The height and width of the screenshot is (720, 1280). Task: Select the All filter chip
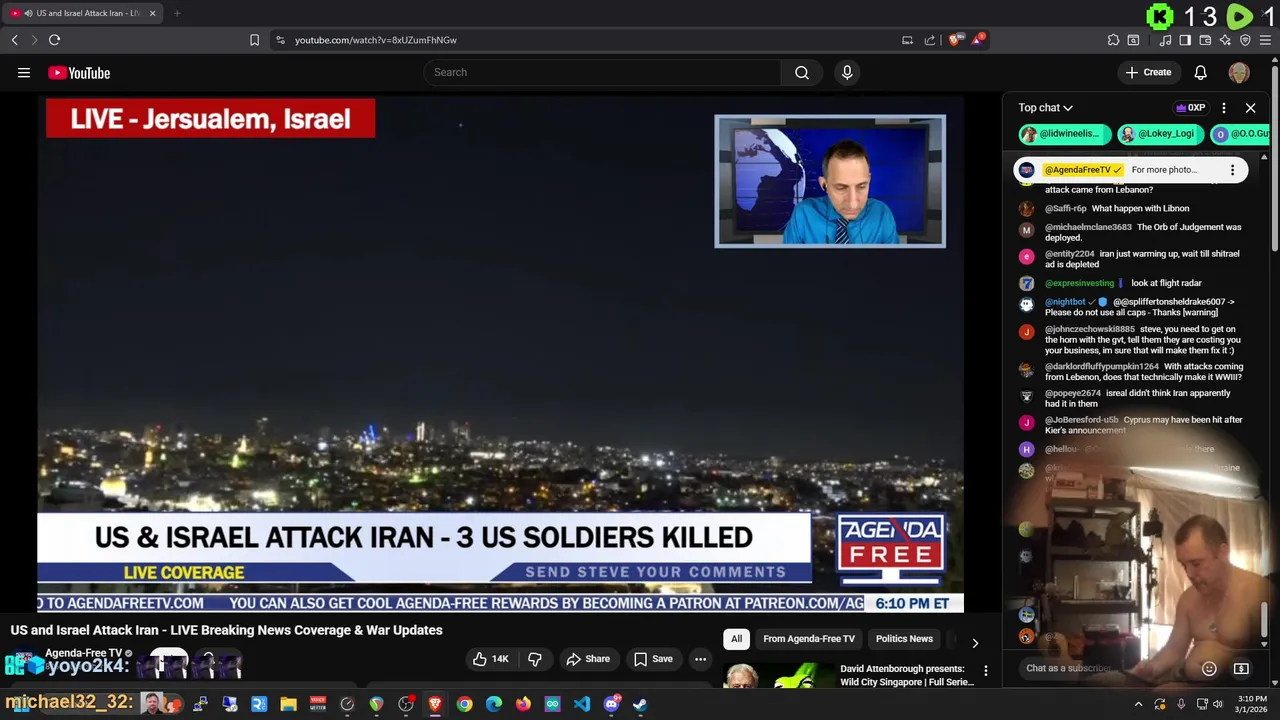737,639
